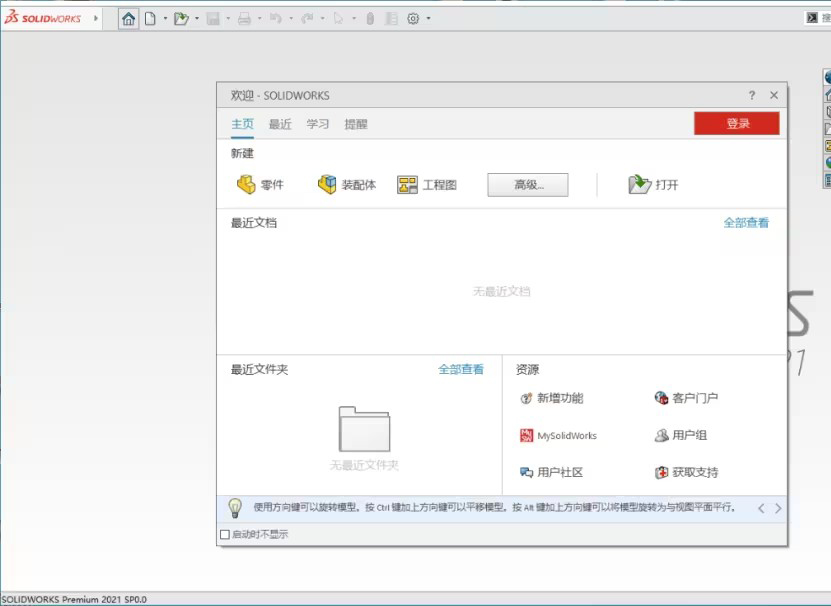The image size is (831, 606).
Task: Open the Open file dropdown arrow
Action: [x=197, y=19]
